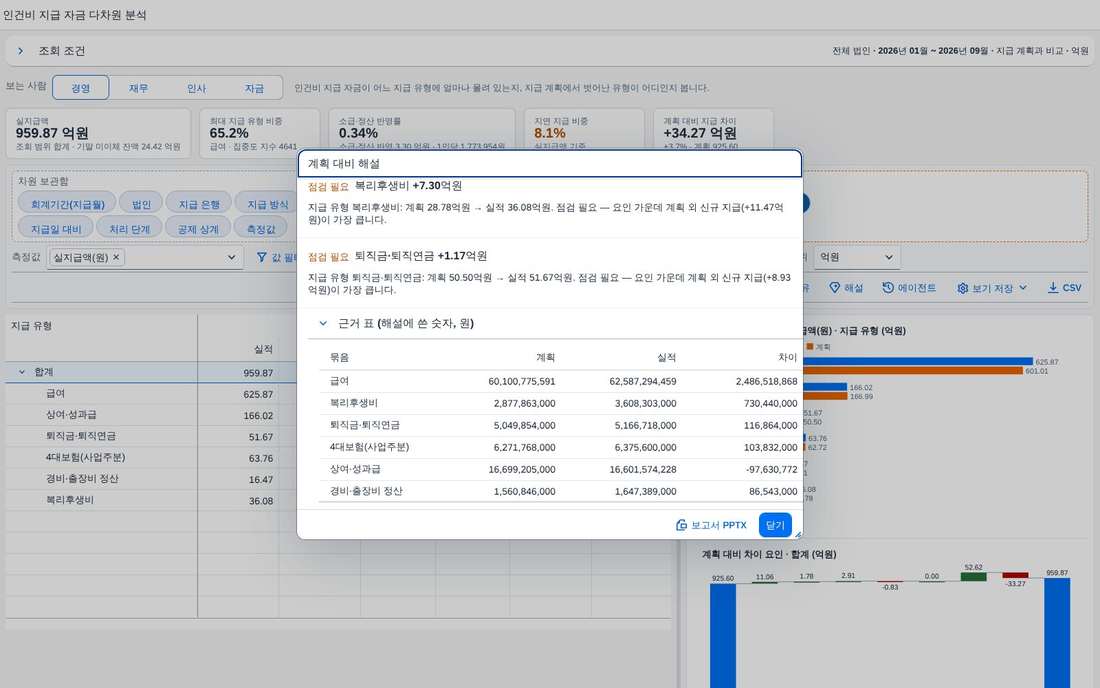Switch to the 자금 viewer tab
The height and width of the screenshot is (688, 1100).
(254, 88)
